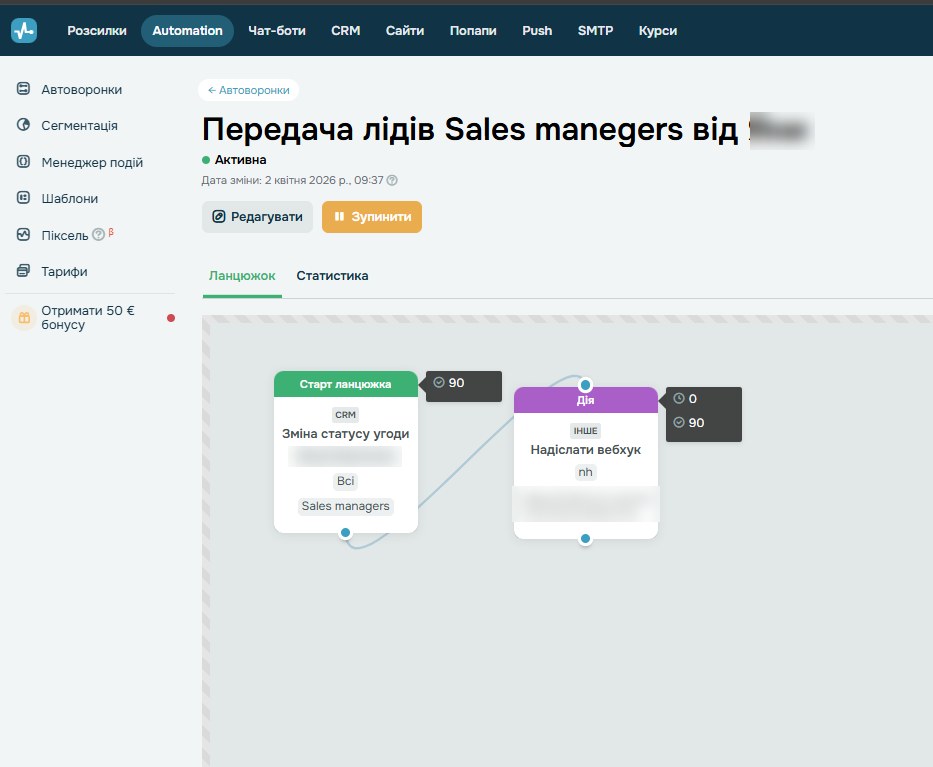Screen dimensions: 933x767
Task: Navigate to Сайти
Action: pyautogui.click(x=405, y=31)
